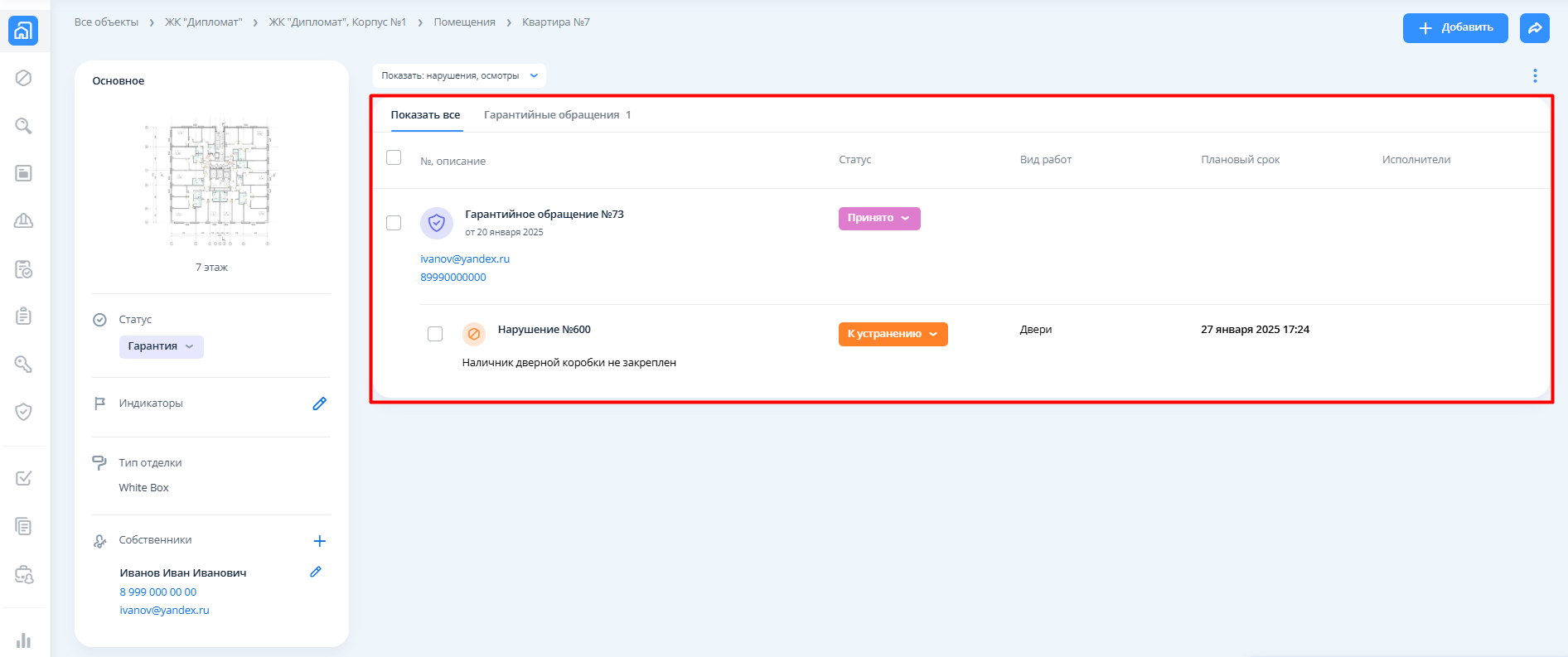Viewport: 1568px width, 657px height.
Task: Open the Принято status dropdown
Action: [x=878, y=218]
